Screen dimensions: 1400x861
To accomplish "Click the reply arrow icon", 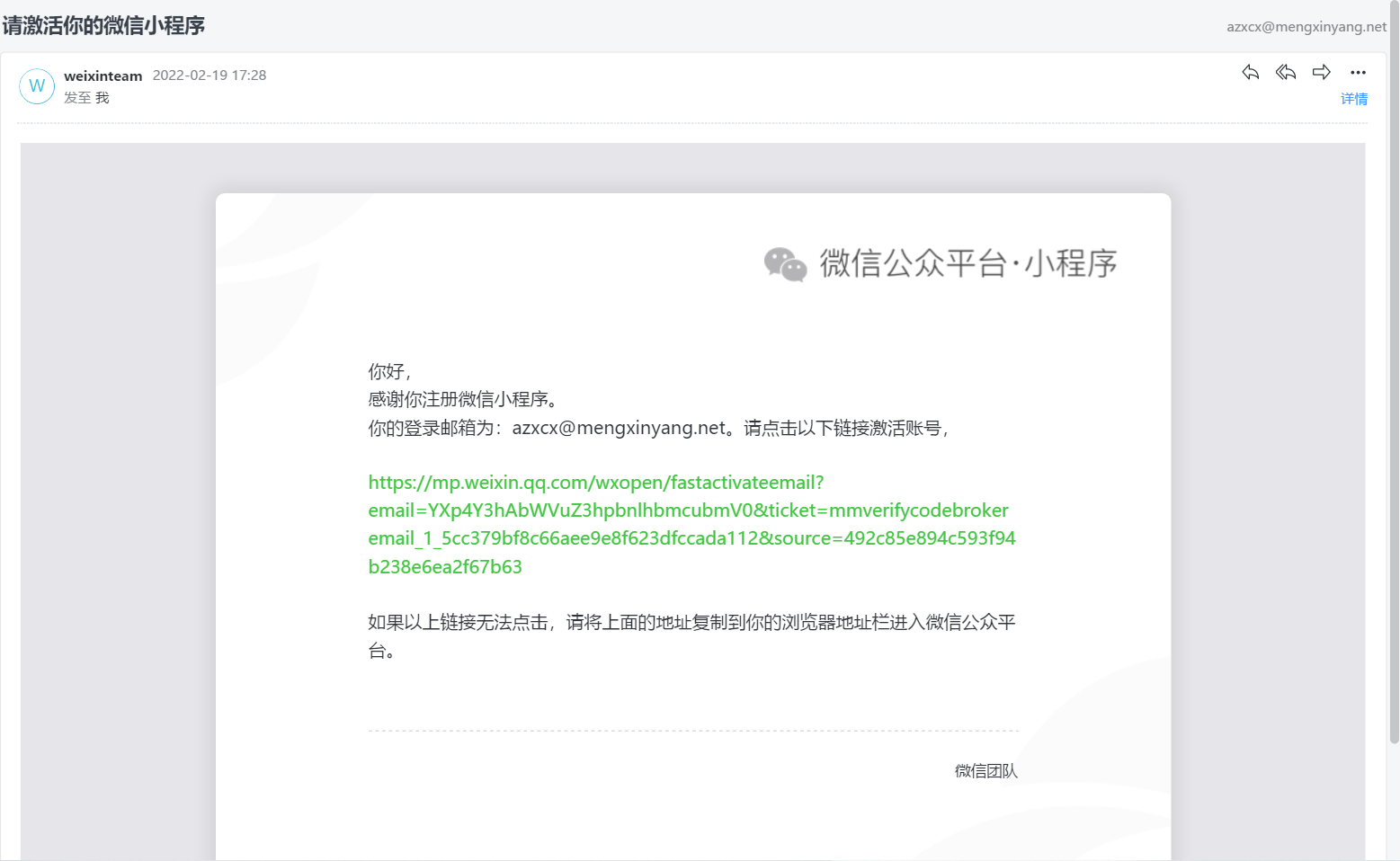I will pyautogui.click(x=1250, y=72).
